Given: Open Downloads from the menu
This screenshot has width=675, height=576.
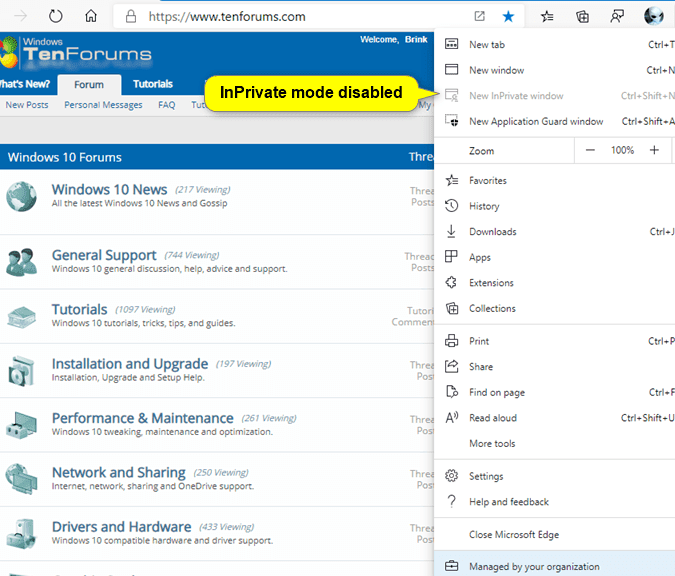Looking at the screenshot, I should (554, 232).
